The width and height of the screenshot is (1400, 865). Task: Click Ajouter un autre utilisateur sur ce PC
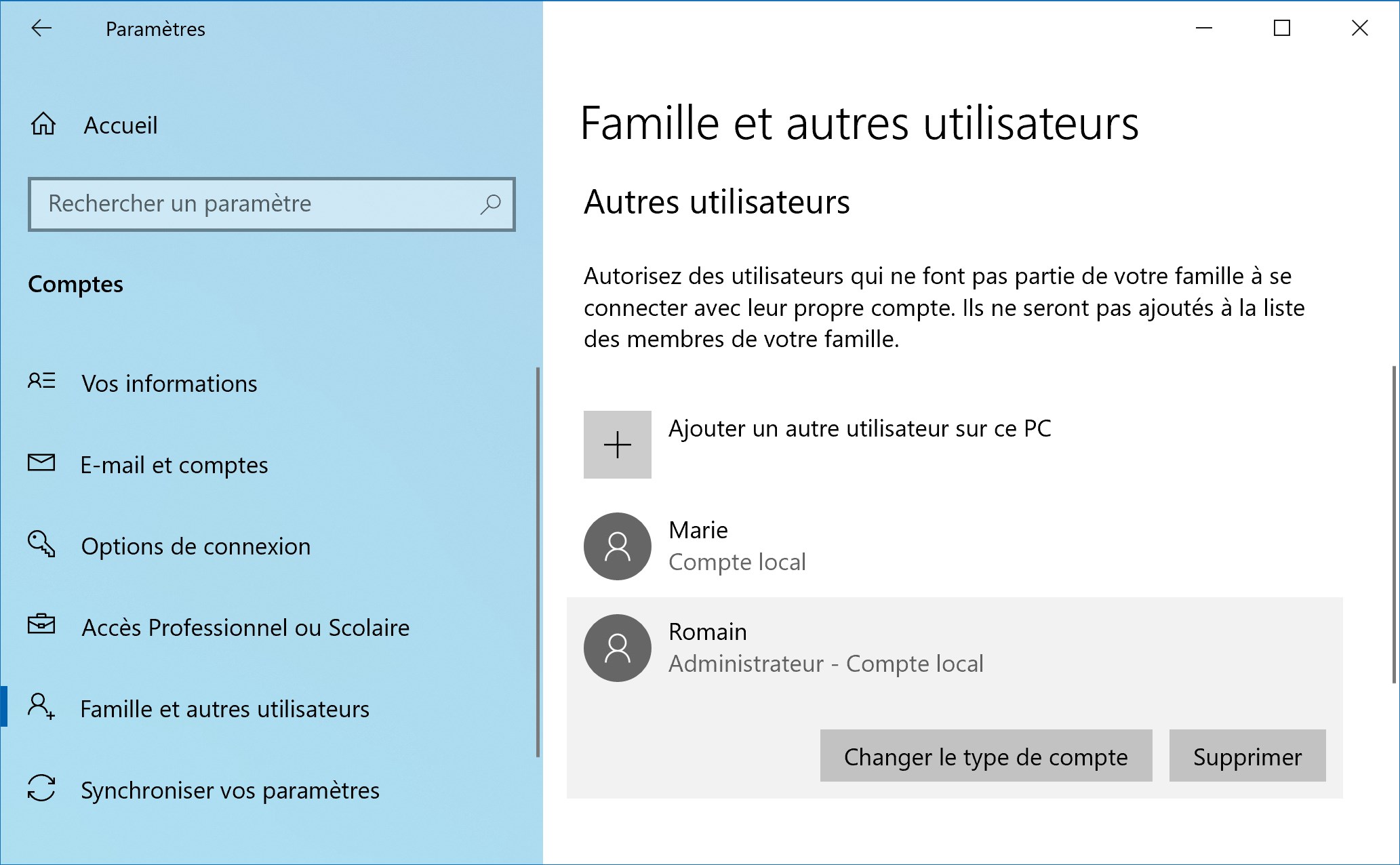(860, 428)
